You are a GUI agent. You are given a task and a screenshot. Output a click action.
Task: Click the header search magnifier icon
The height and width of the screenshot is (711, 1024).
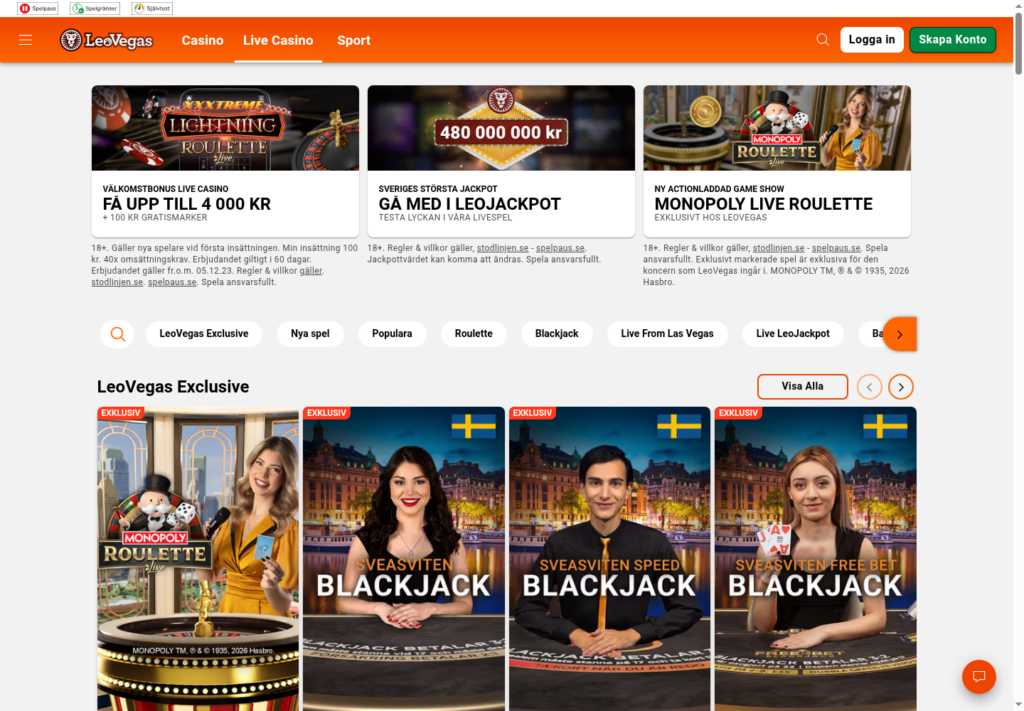coord(822,40)
